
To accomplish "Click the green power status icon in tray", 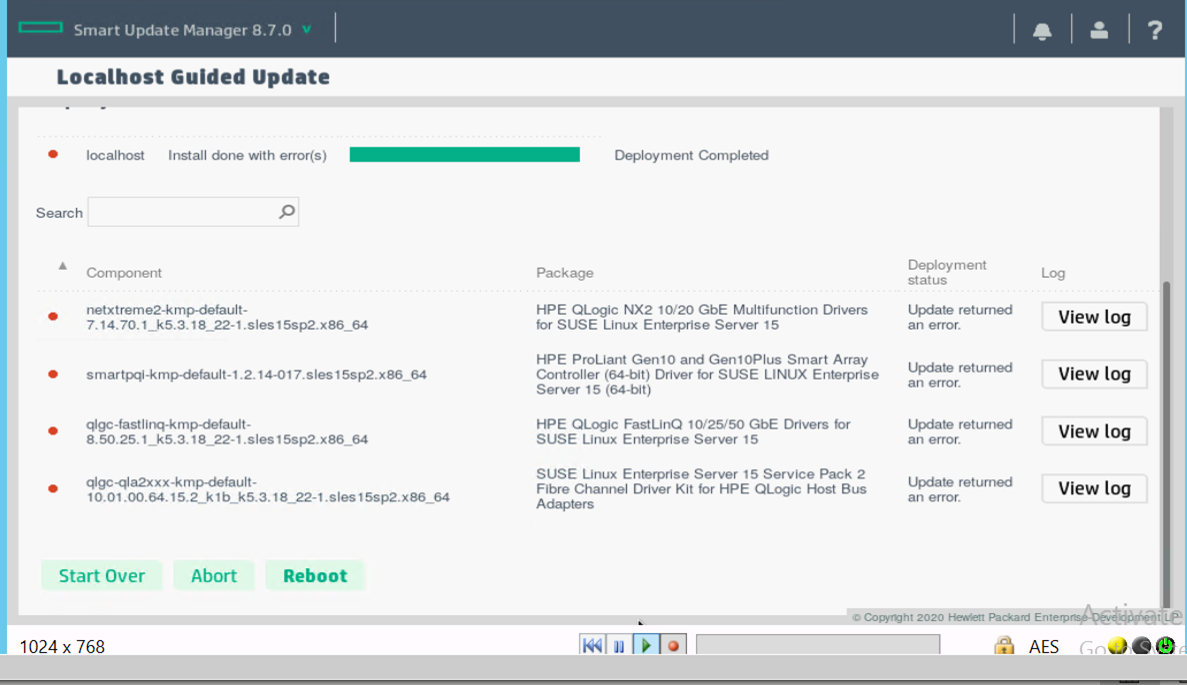I will (x=1163, y=646).
